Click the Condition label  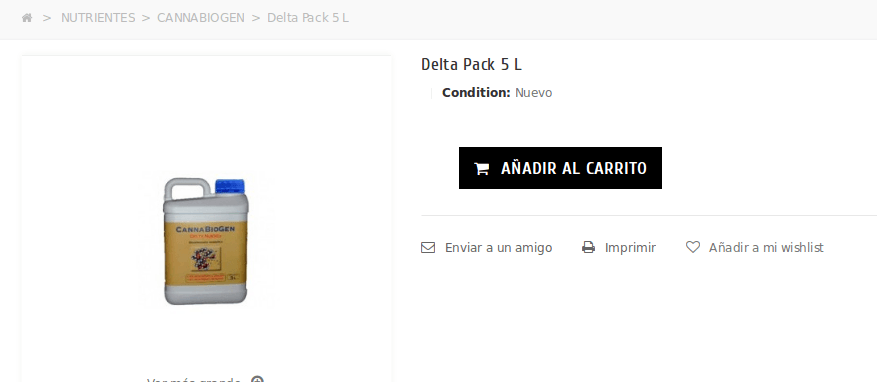tap(476, 93)
